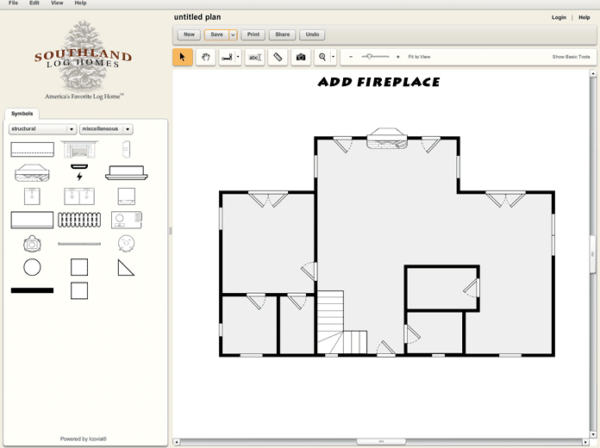Select the small narrow switch-plate symbol
The width and height of the screenshot is (600, 448).
click(x=126, y=149)
